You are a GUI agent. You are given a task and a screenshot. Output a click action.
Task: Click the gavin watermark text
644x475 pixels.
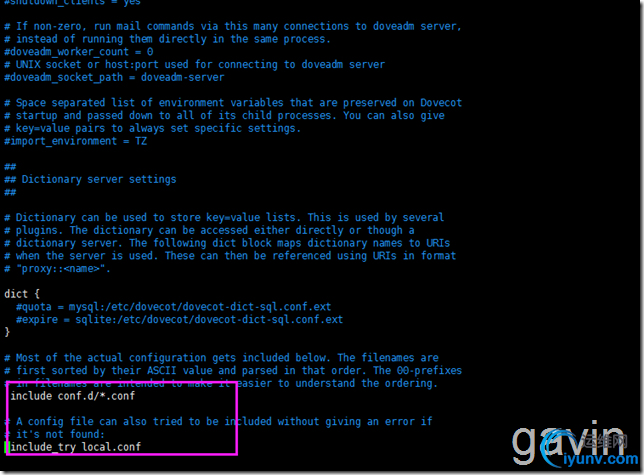(567, 443)
